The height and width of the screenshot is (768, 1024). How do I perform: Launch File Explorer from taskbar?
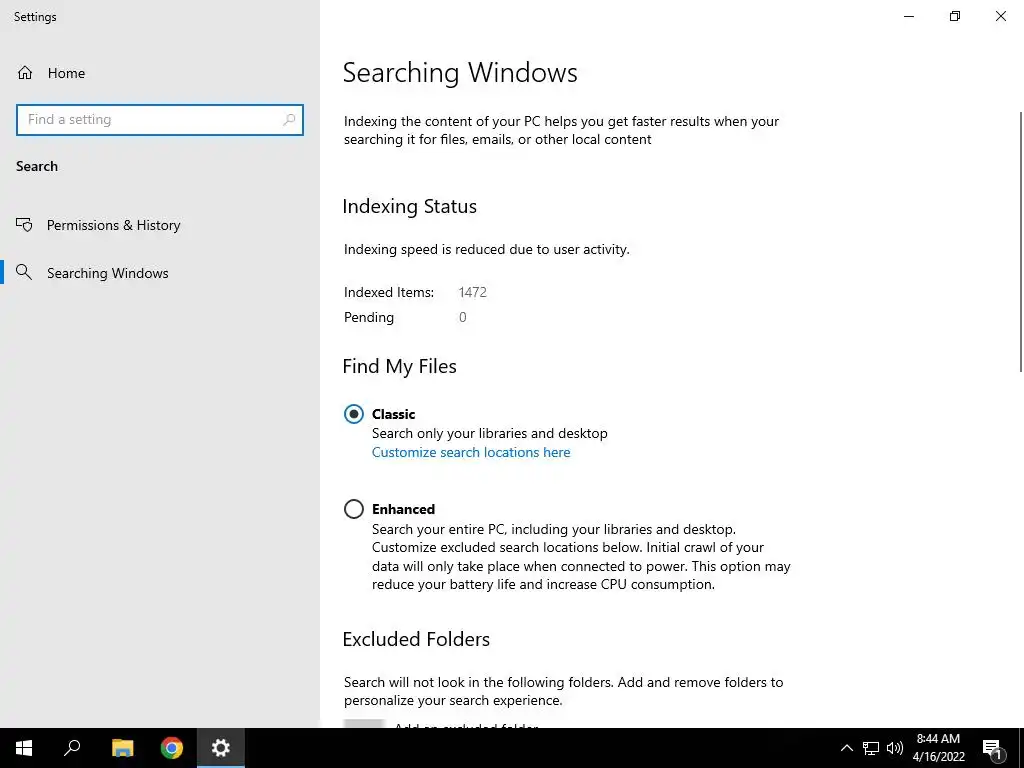pos(122,748)
